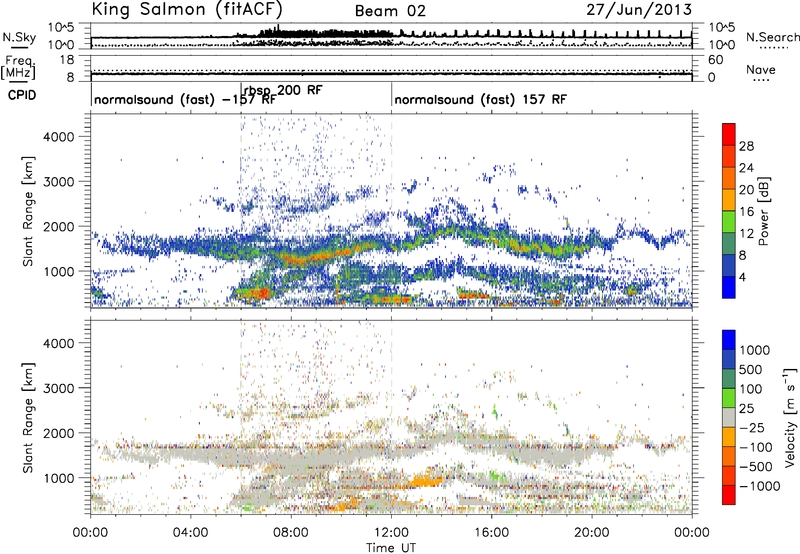This screenshot has width=800, height=554.
Task: Click the 28 tick on power scale
Action: [x=746, y=146]
